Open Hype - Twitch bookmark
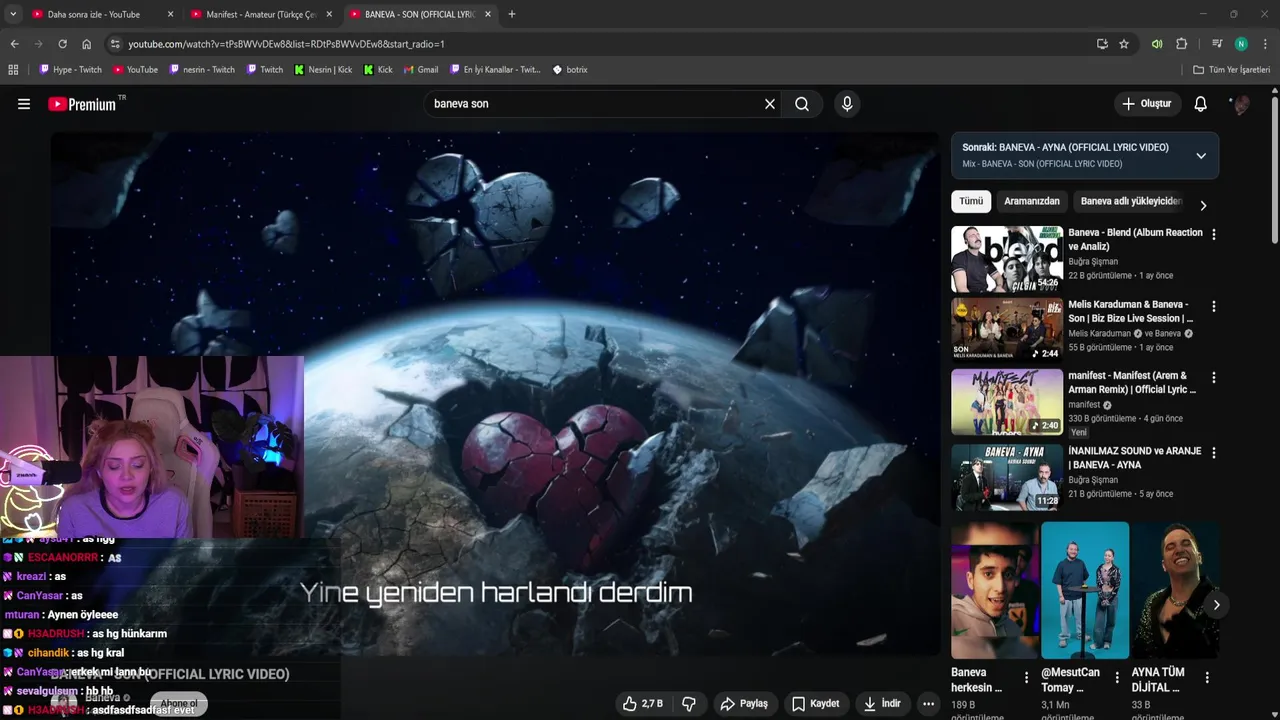The height and width of the screenshot is (720, 1280). tap(70, 70)
